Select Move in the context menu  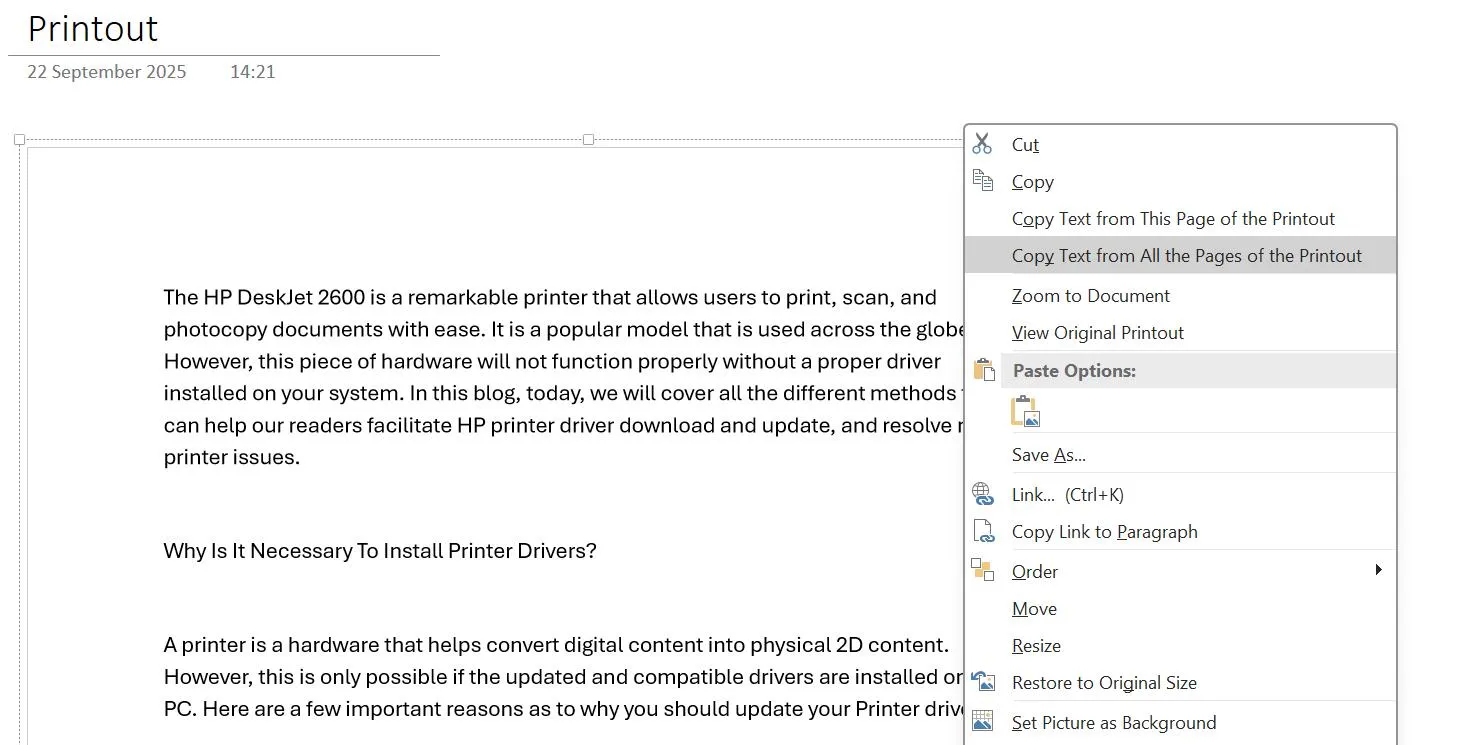[1034, 609]
